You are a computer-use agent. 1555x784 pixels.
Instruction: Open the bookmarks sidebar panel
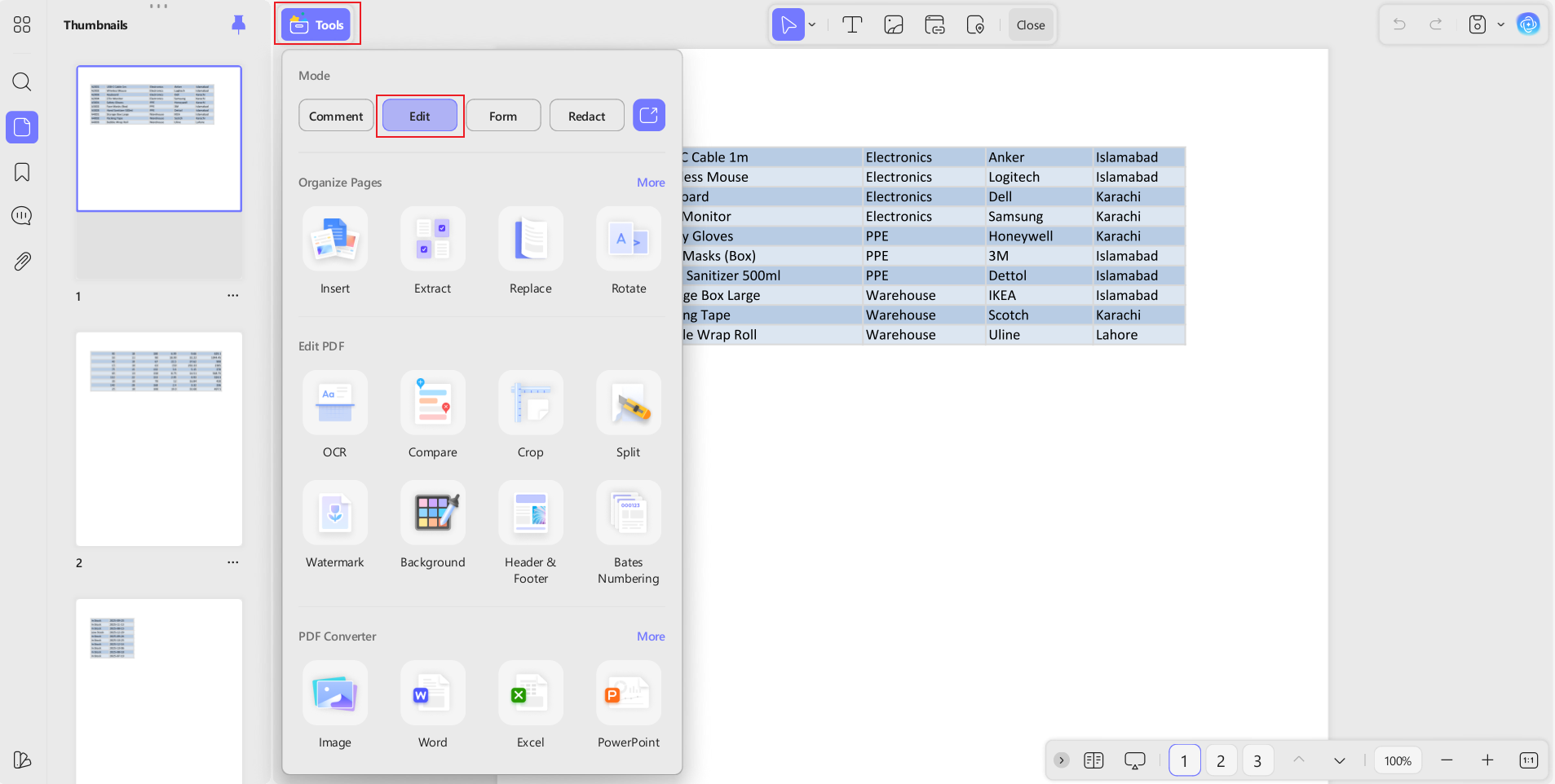[22, 172]
